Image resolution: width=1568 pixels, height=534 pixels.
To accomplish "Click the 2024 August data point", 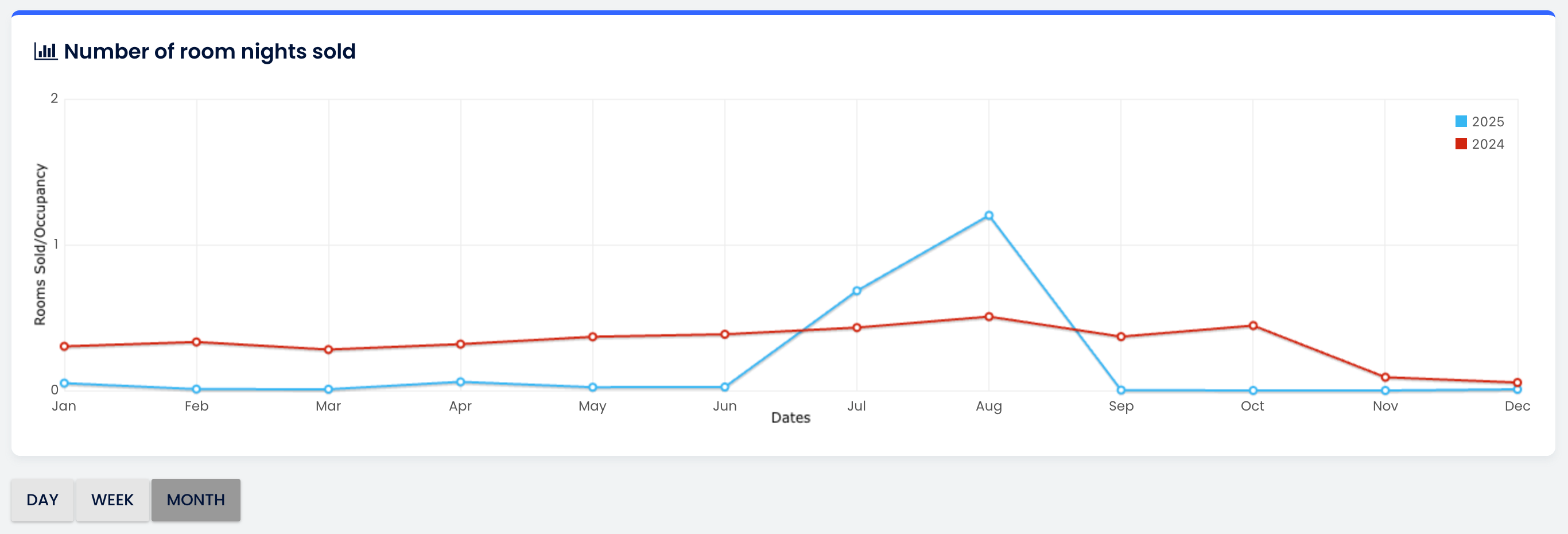I will click(988, 316).
